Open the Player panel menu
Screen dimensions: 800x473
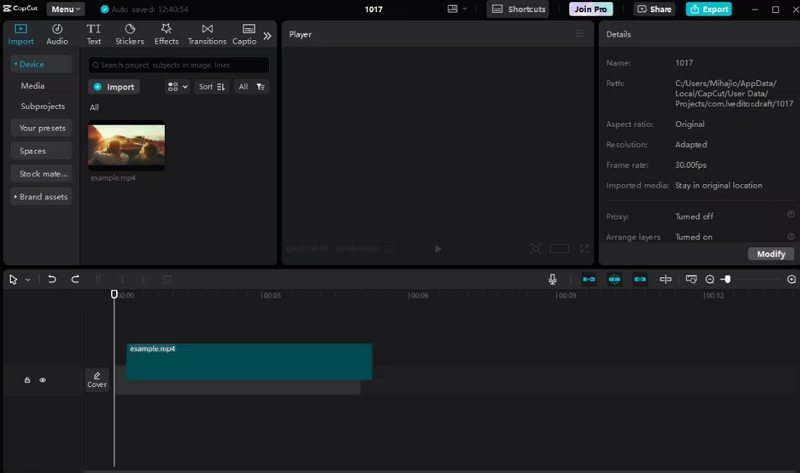[580, 34]
